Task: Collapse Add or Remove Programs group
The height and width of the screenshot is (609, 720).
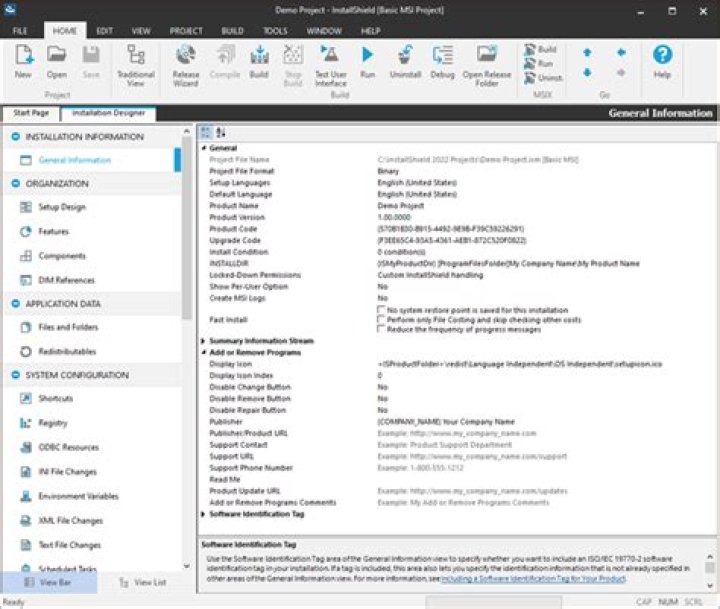Action: [203, 352]
